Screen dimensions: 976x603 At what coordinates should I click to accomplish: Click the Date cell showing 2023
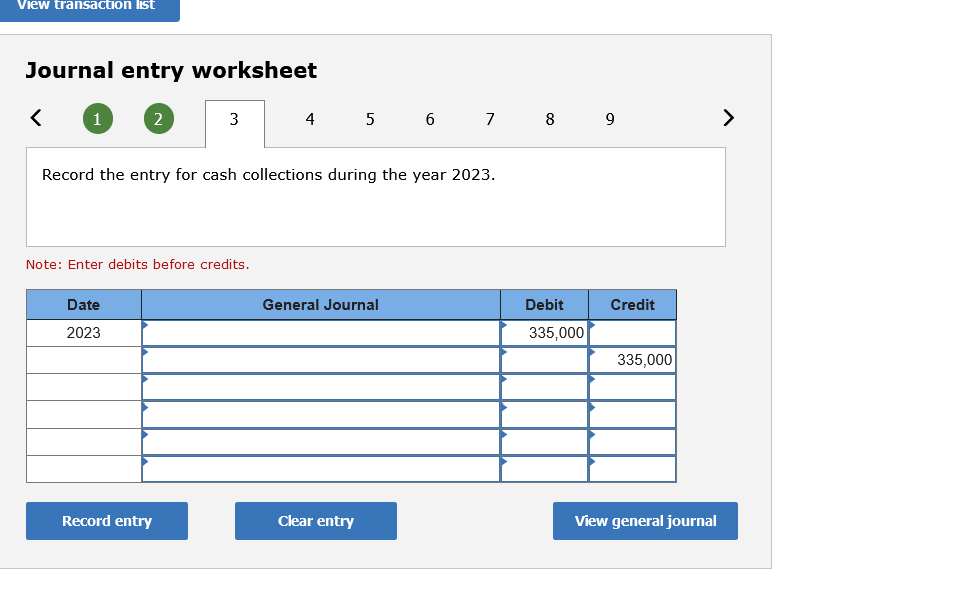pos(83,332)
